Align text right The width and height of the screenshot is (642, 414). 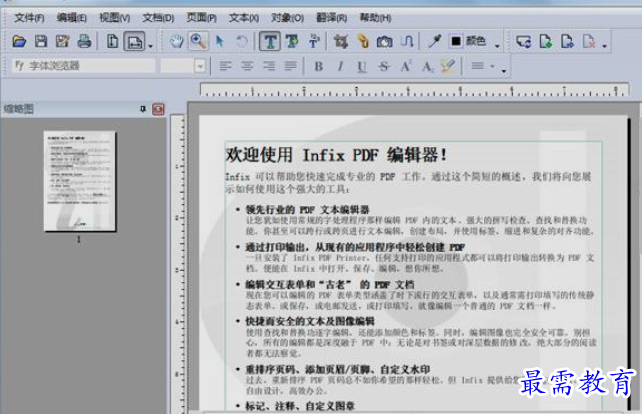click(x=269, y=66)
